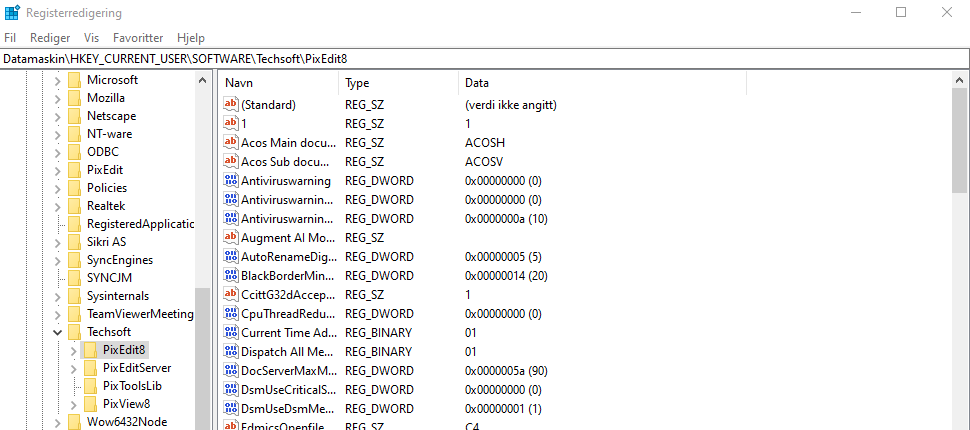This screenshot has width=970, height=430.
Task: Sort values by the Navn column header
Action: tap(278, 83)
